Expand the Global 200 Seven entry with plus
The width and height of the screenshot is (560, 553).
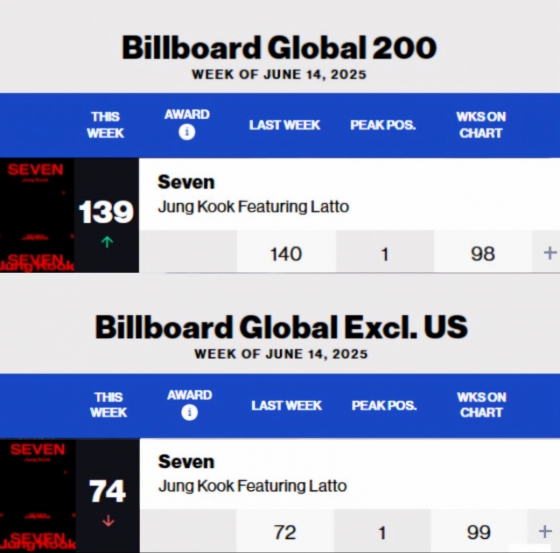point(550,253)
